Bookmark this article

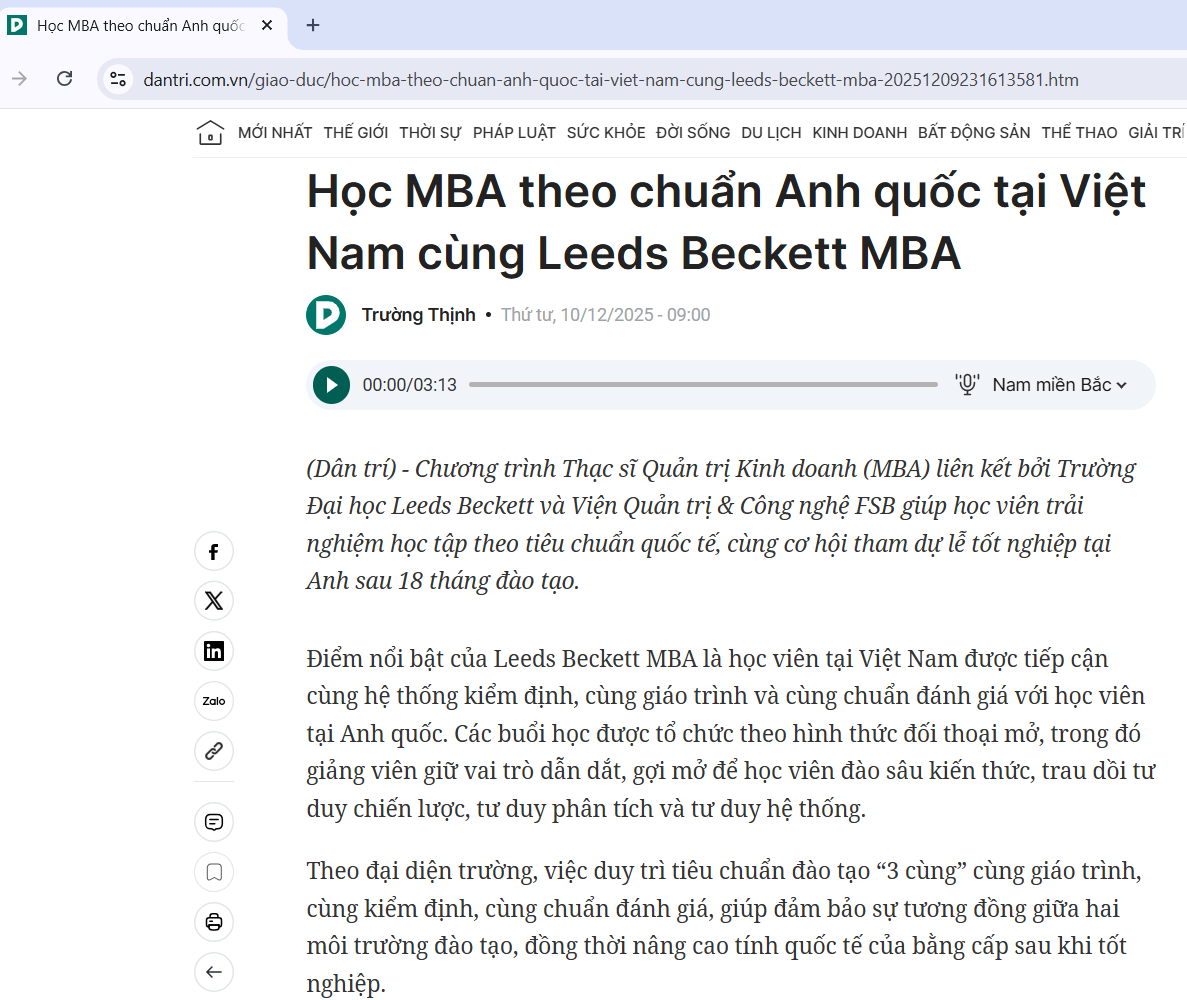pyautogui.click(x=214, y=872)
